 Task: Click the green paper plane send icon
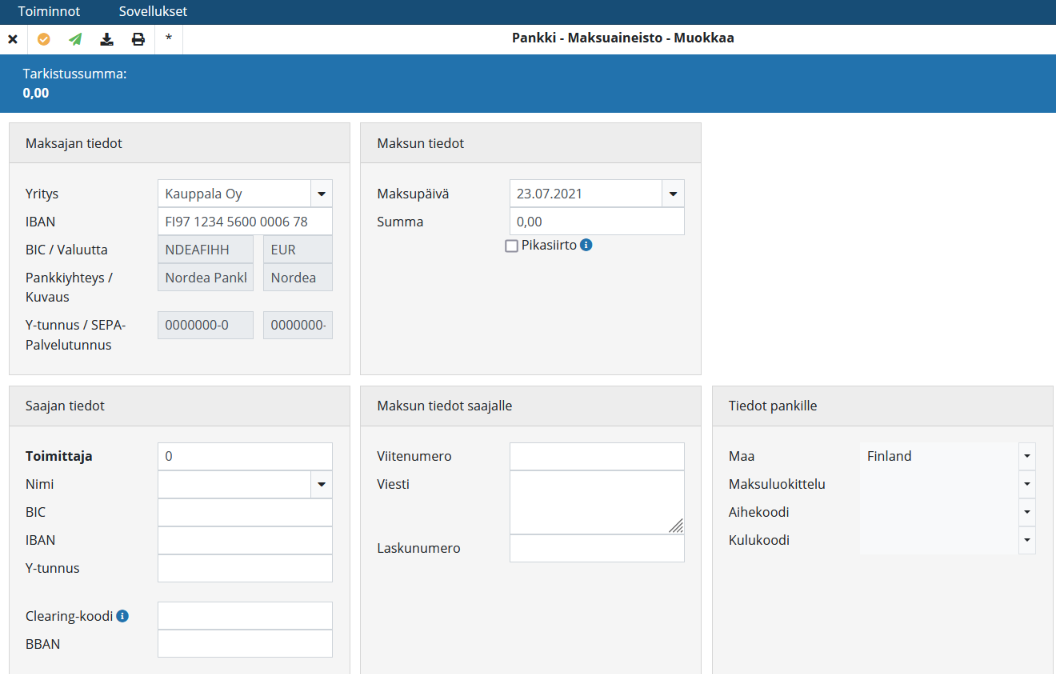tap(75, 39)
